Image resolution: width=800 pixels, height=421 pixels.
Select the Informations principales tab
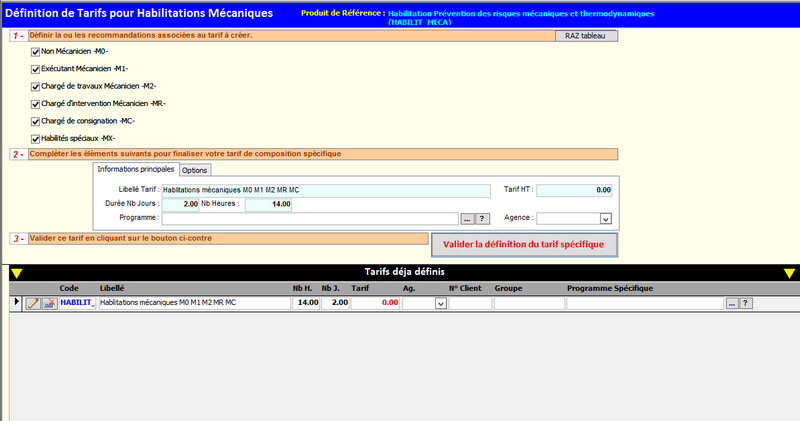point(135,169)
